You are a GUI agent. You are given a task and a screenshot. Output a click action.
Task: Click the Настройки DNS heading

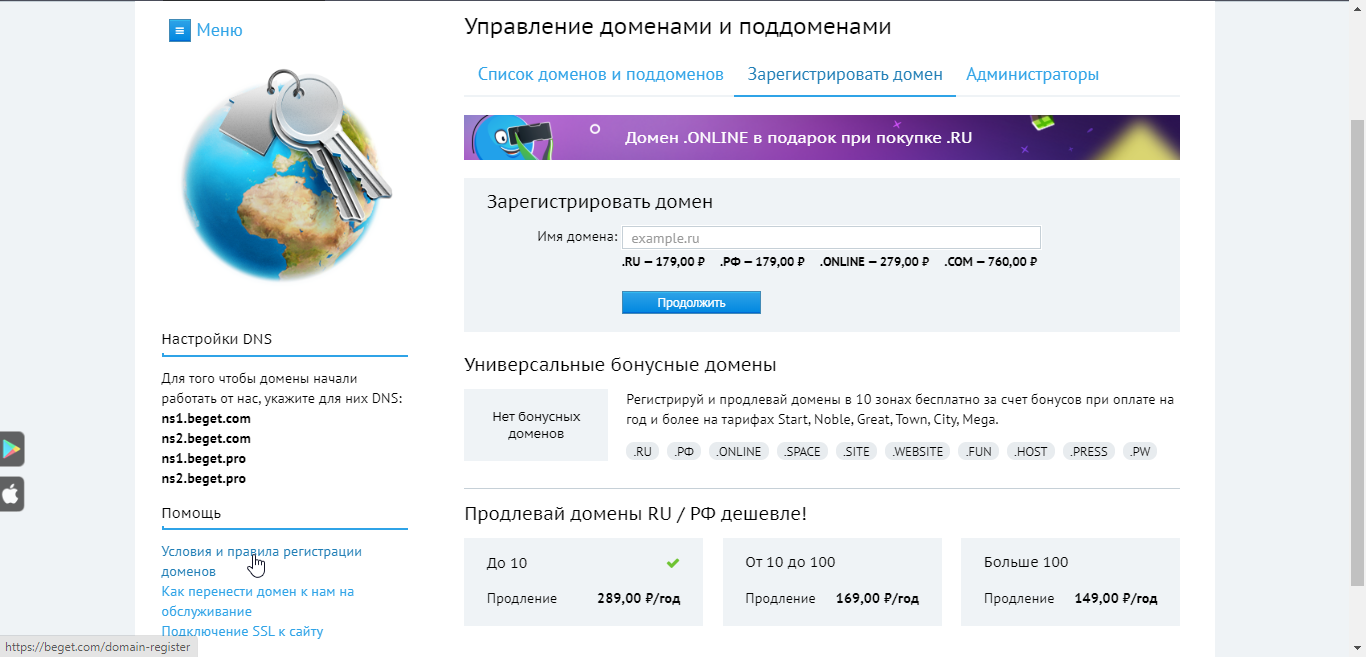[217, 339]
